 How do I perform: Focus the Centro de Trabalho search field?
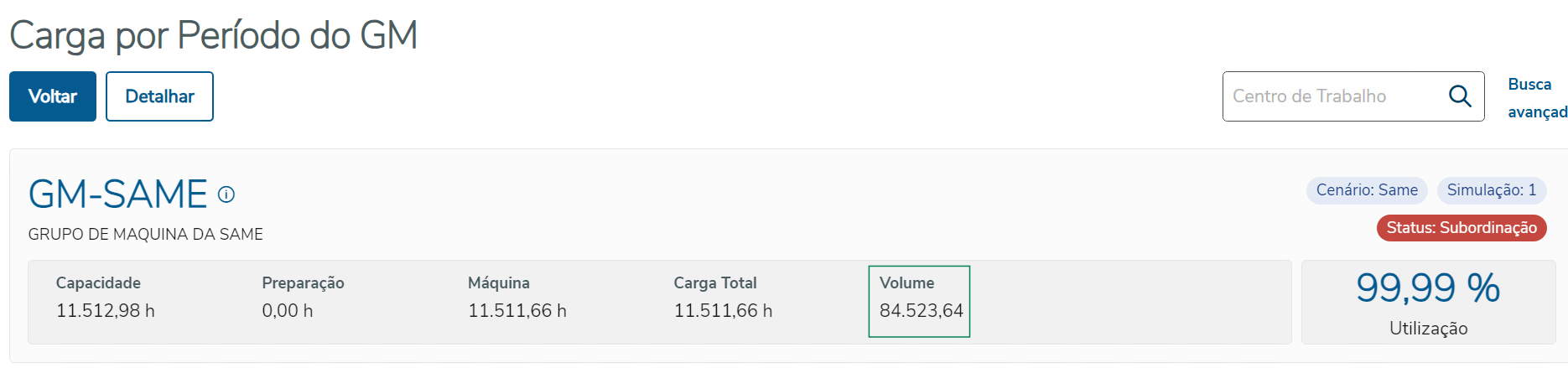(1333, 96)
